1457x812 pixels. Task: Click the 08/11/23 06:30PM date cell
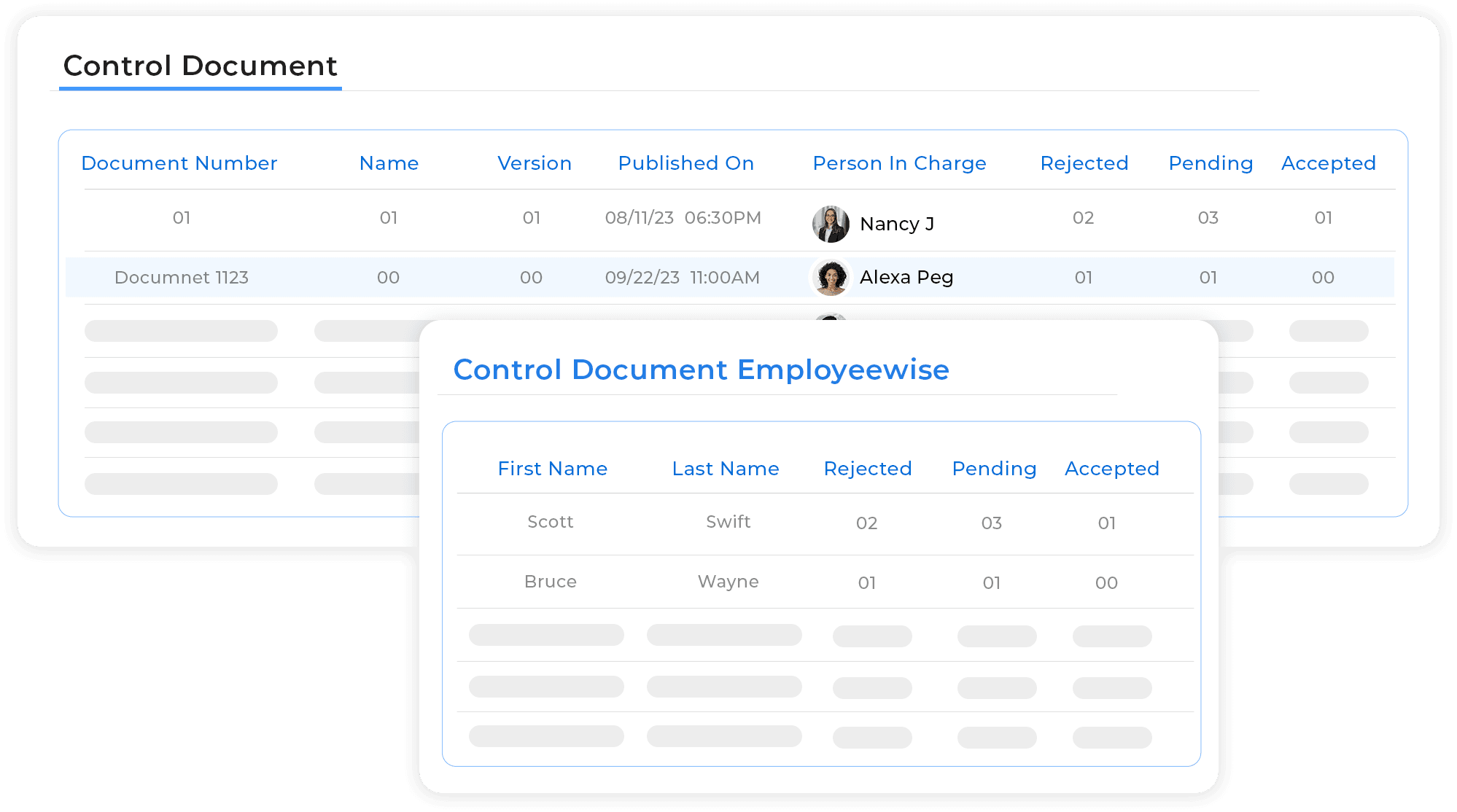click(683, 218)
